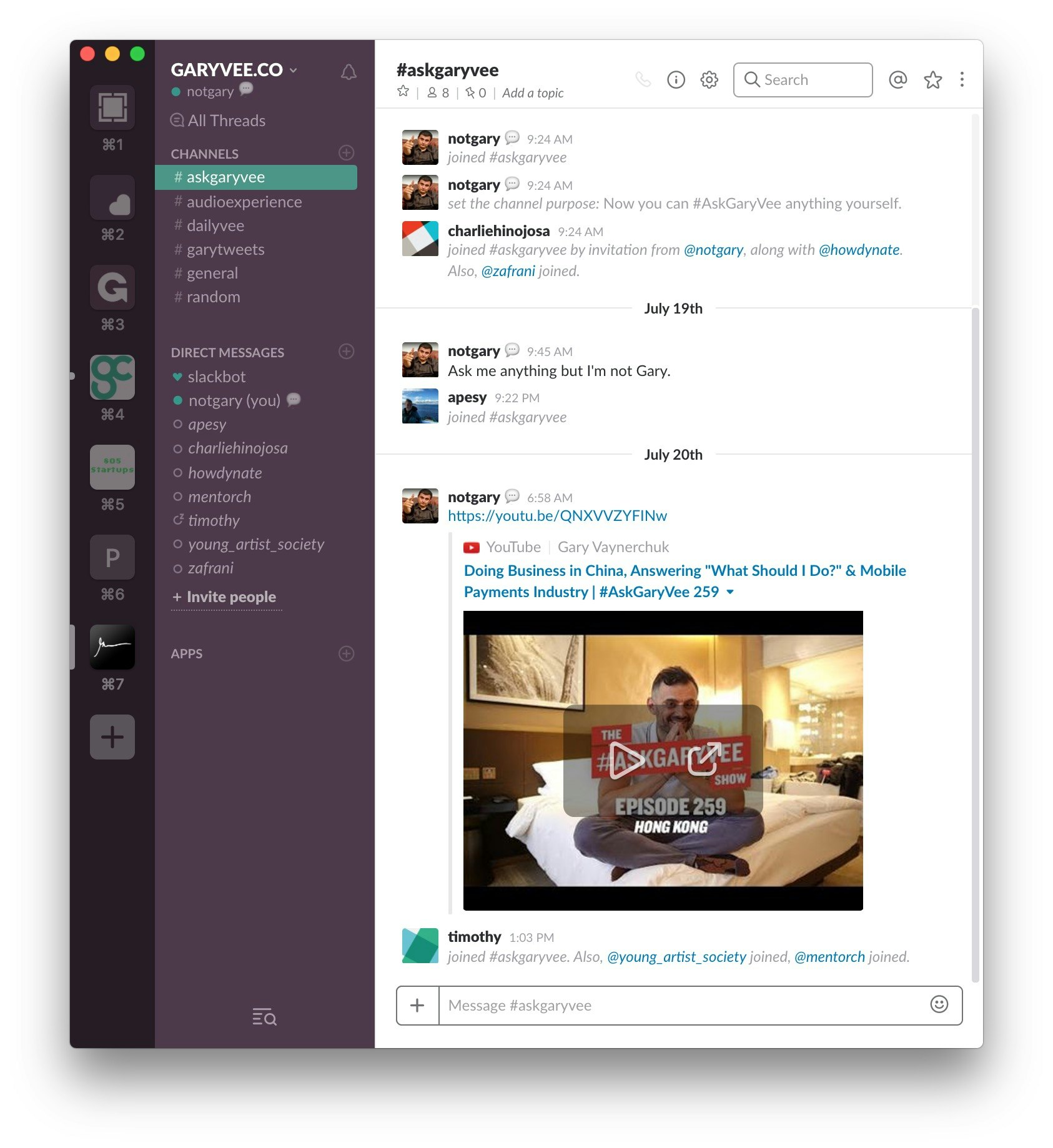Open slackbot direct message

256,377
